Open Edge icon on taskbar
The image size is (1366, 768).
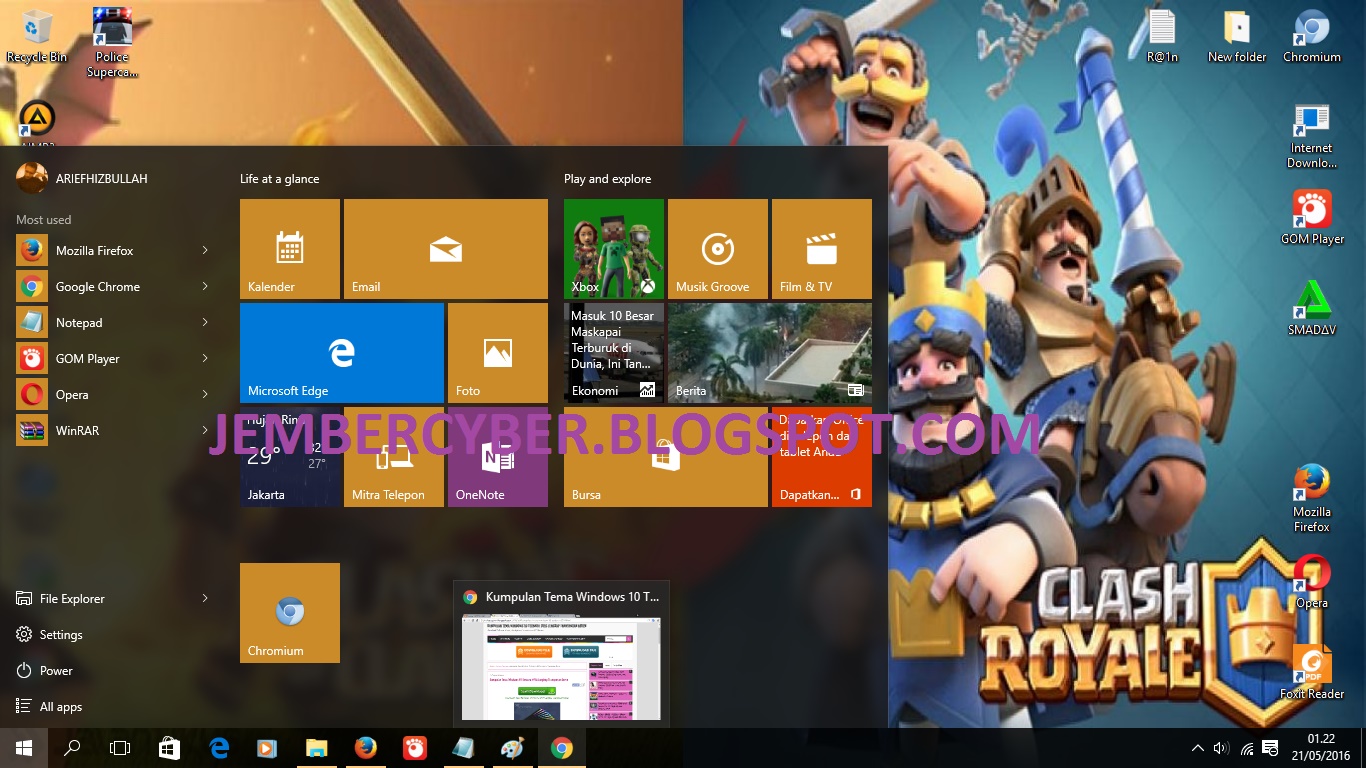(x=219, y=748)
